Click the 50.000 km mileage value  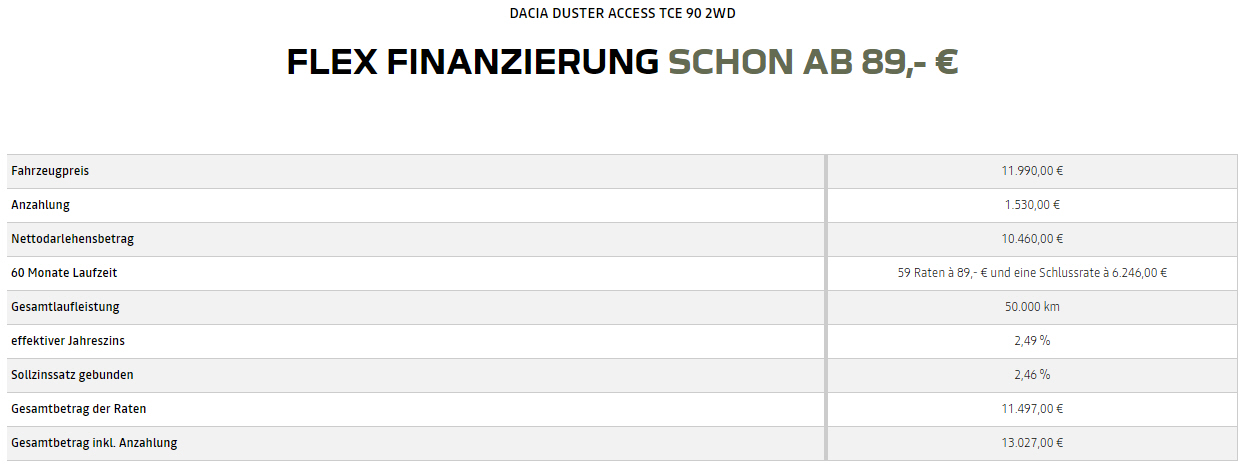click(1032, 307)
